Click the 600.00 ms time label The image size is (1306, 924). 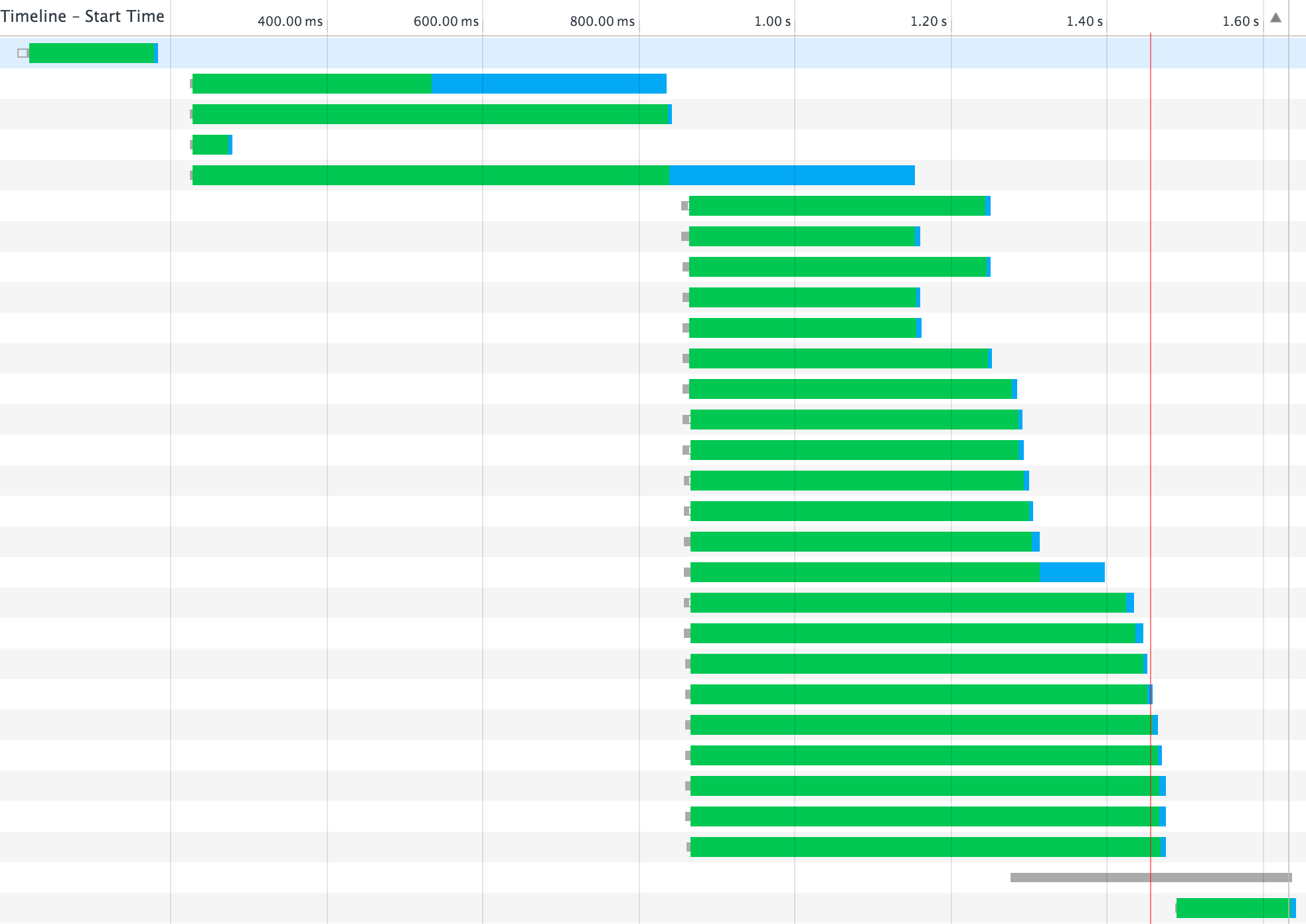point(446,21)
